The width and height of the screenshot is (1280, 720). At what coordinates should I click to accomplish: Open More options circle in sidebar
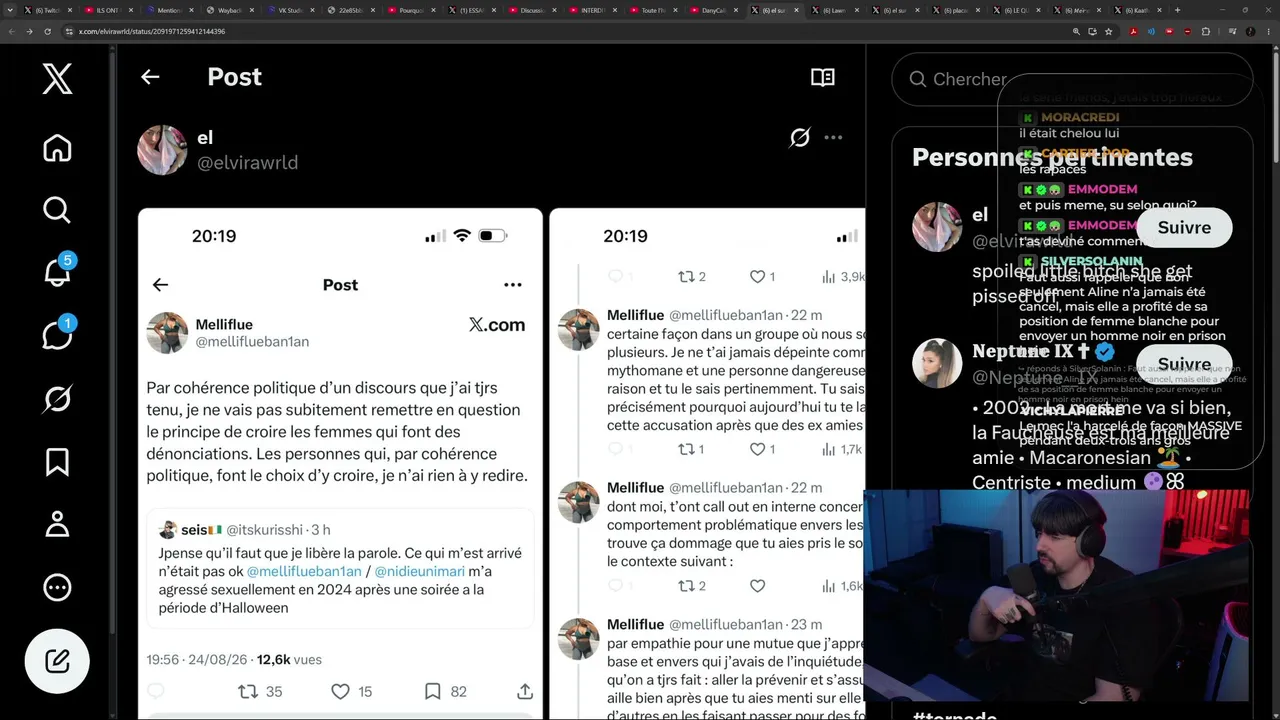(x=57, y=587)
